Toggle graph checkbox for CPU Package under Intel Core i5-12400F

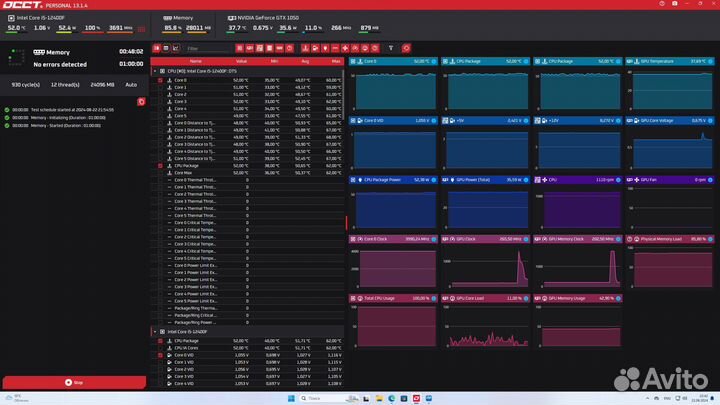tap(160, 341)
